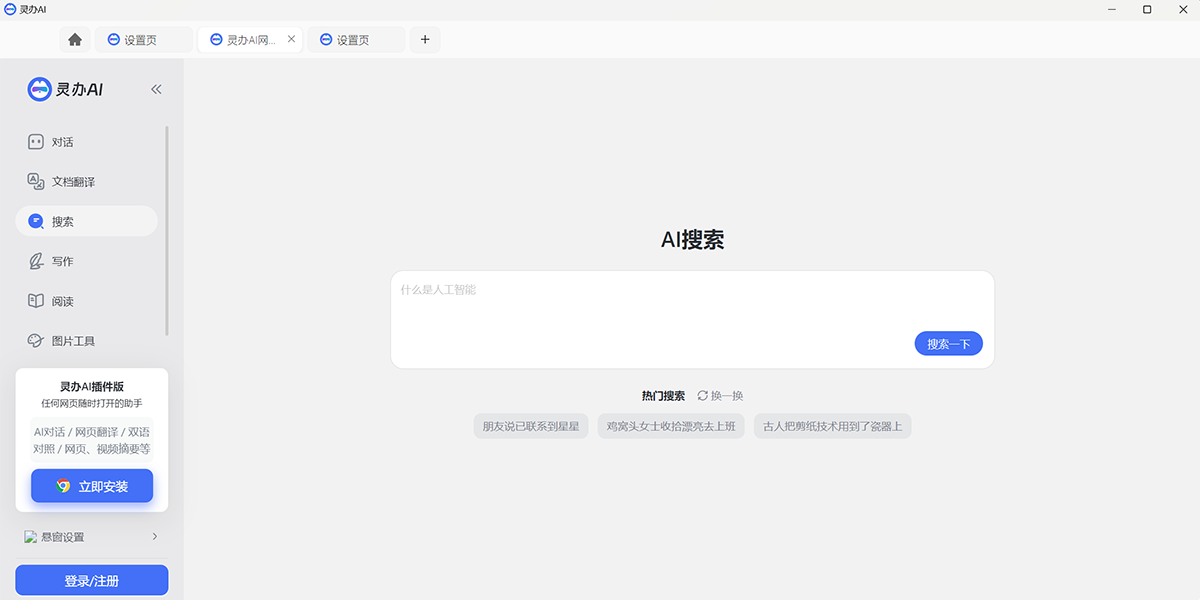Click the 灵办AI logo in sidebar
The width and height of the screenshot is (1200, 600).
65,89
